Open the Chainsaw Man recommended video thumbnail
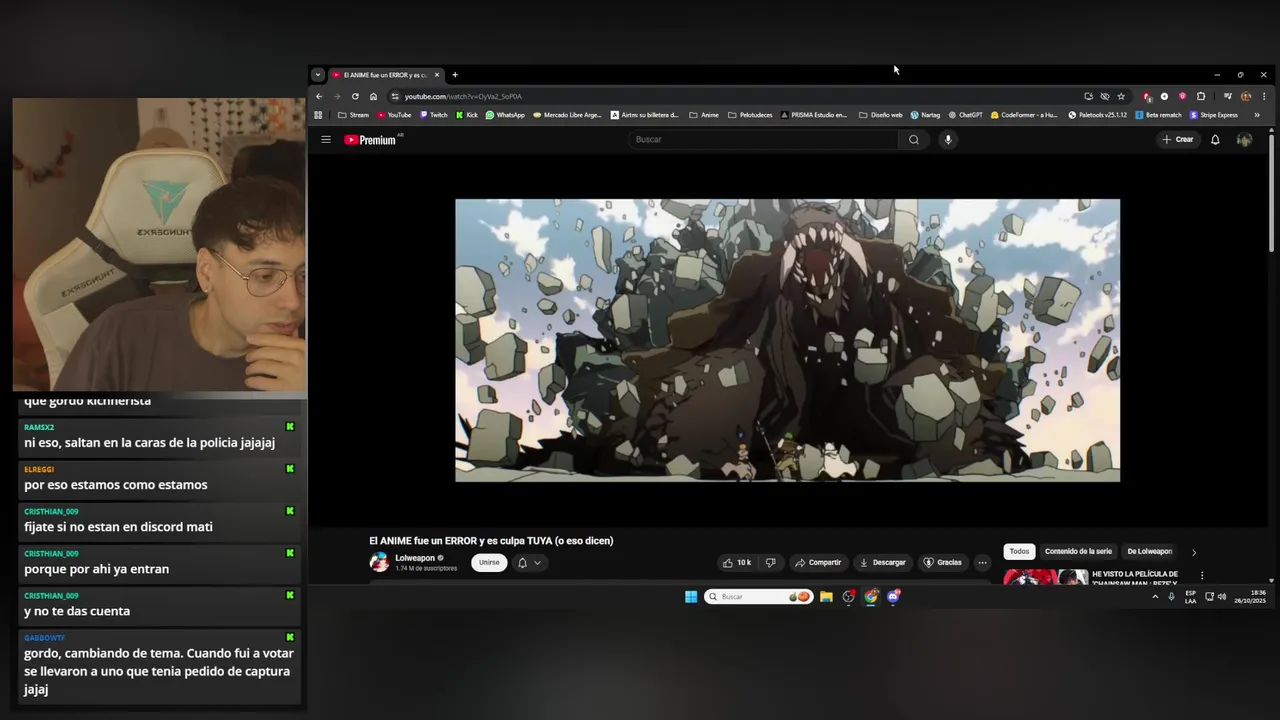Image resolution: width=1280 pixels, height=720 pixels. coord(1046,576)
